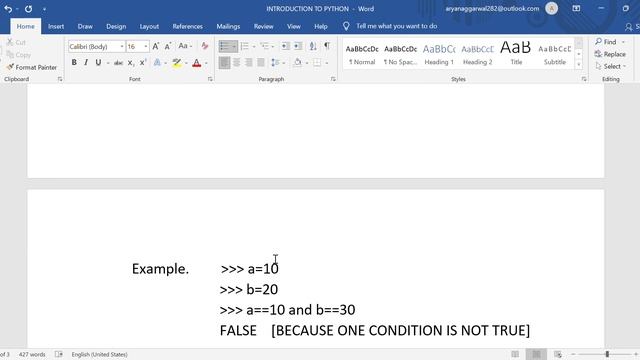Viewport: 640px width, 360px height.
Task: Open the Design tab
Action: [x=116, y=26]
